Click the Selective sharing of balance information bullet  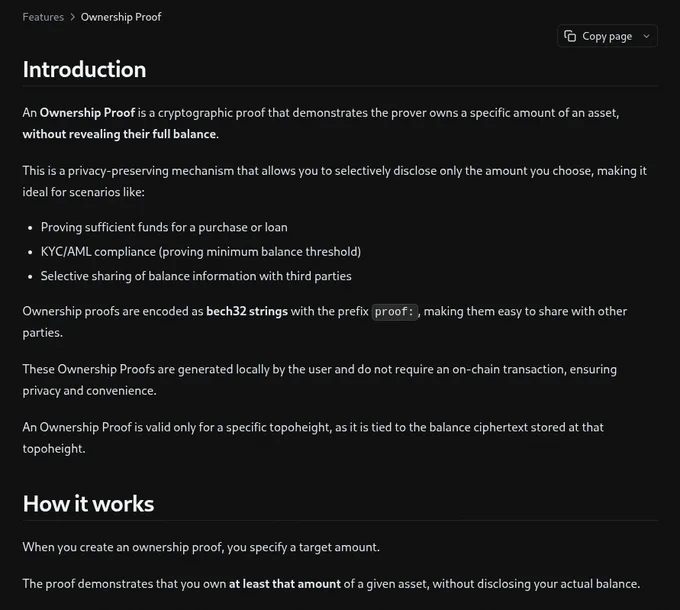tap(196, 276)
